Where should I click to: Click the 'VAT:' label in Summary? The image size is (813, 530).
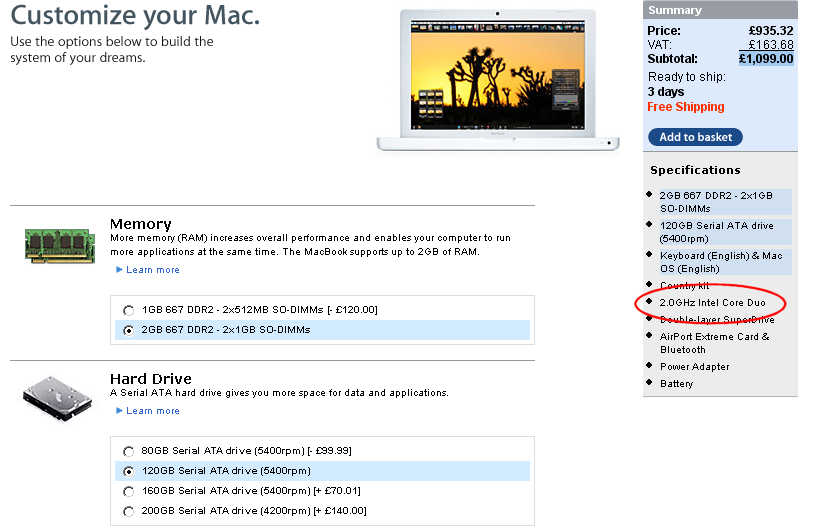[659, 45]
